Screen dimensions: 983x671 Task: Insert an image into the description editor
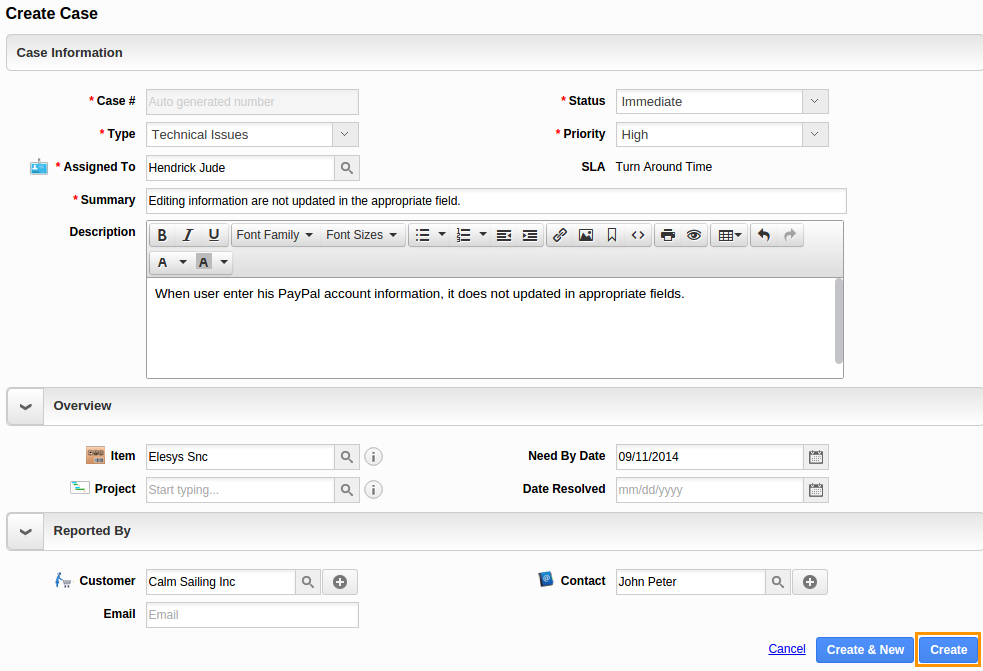[585, 234]
